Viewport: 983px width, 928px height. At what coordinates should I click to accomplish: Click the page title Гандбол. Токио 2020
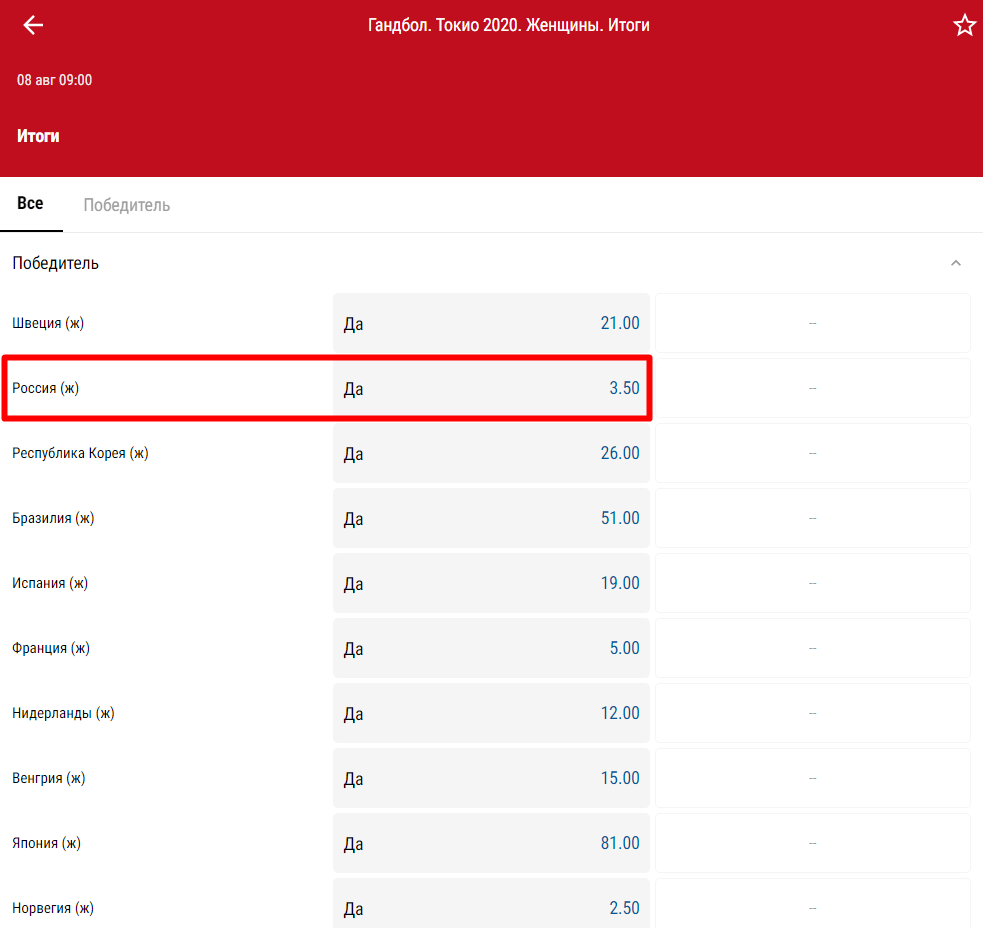(x=508, y=25)
